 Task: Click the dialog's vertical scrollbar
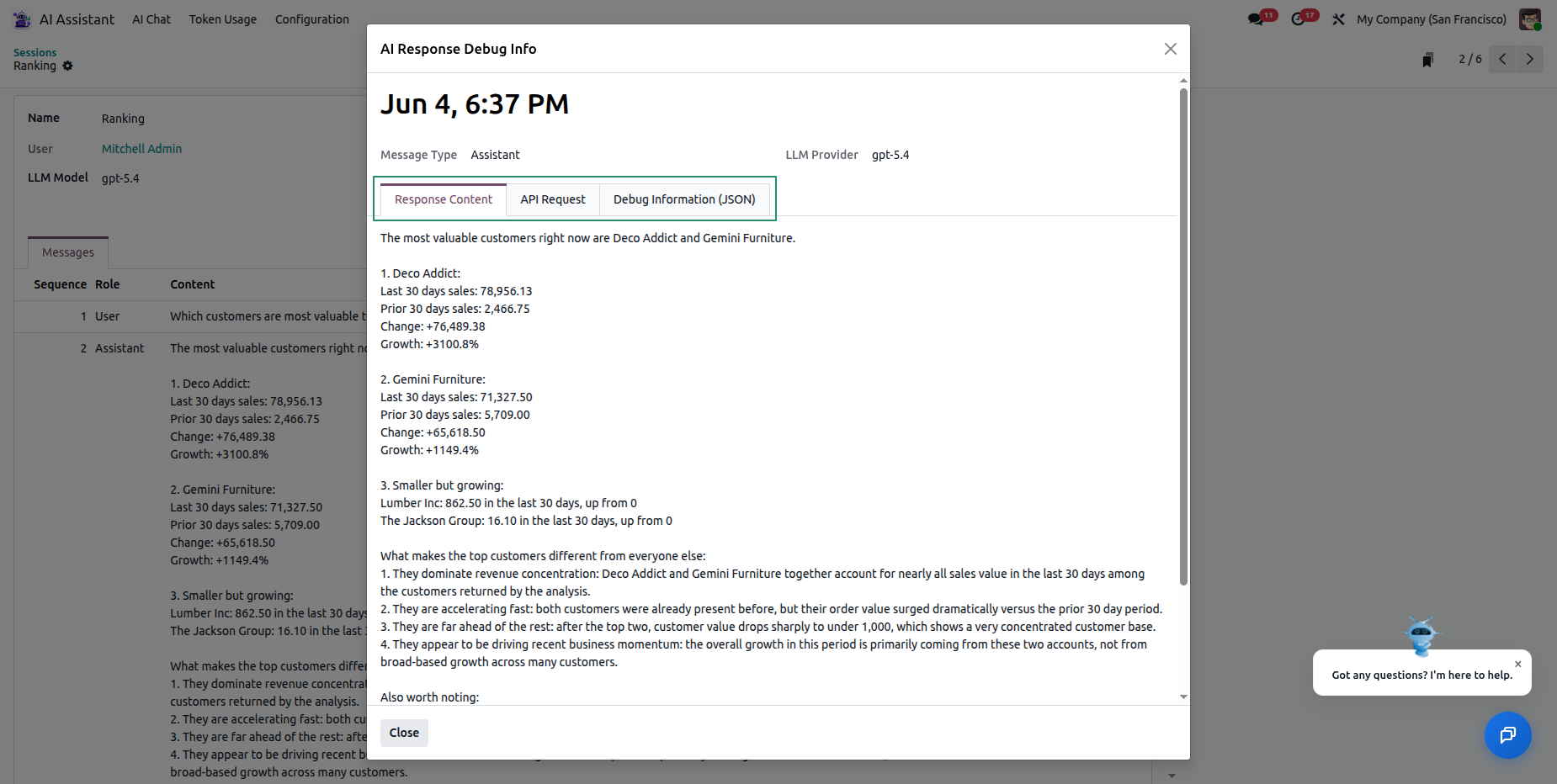[x=1183, y=336]
